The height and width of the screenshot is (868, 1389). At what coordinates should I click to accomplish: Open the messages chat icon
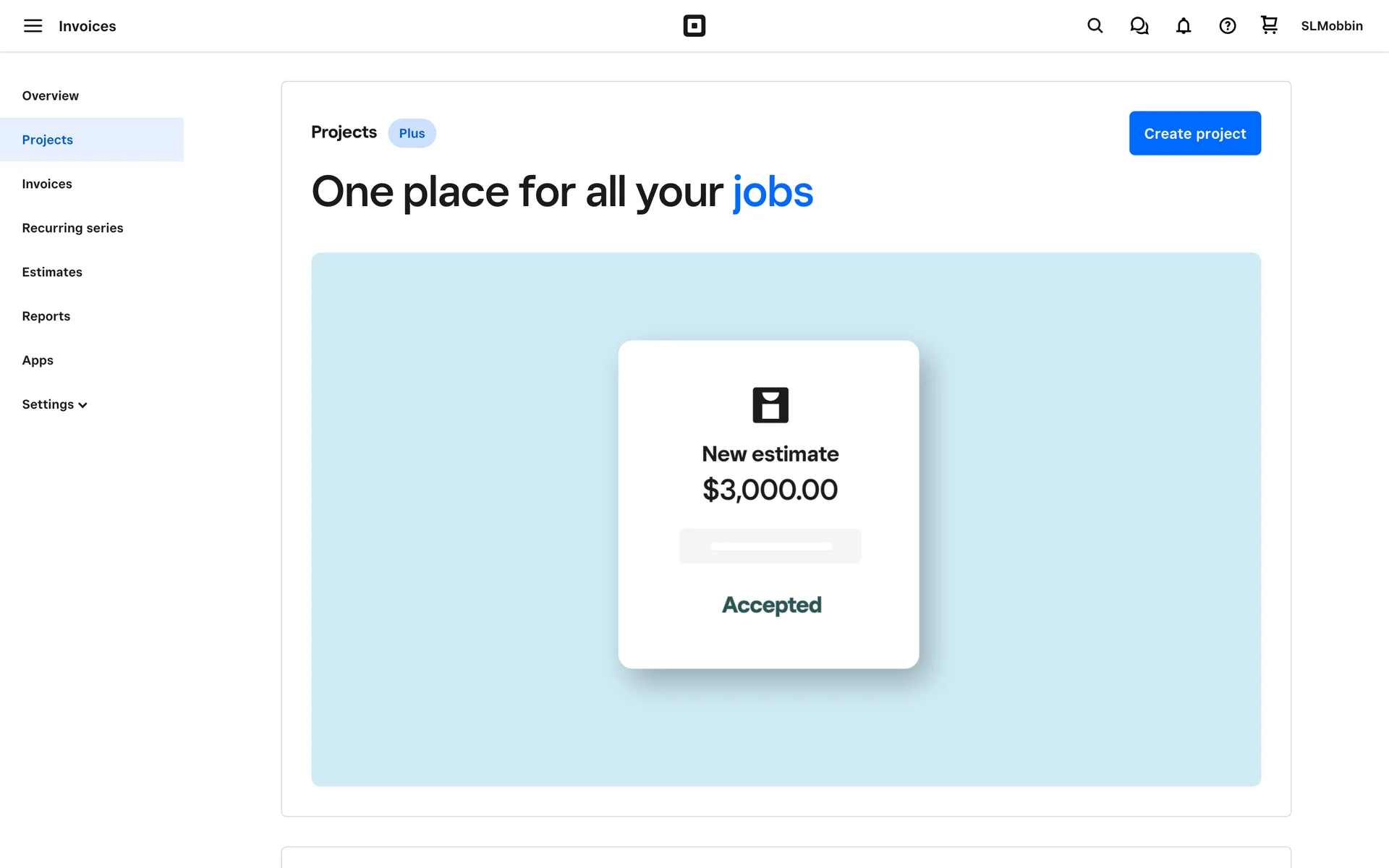(1139, 26)
